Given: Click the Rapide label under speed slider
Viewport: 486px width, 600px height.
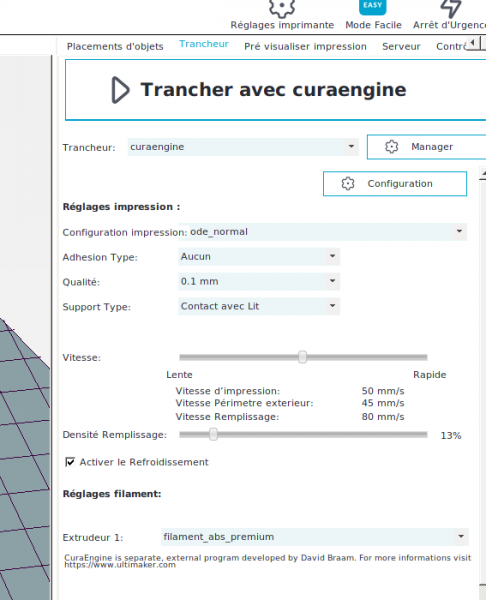Looking at the screenshot, I should pos(429,375).
